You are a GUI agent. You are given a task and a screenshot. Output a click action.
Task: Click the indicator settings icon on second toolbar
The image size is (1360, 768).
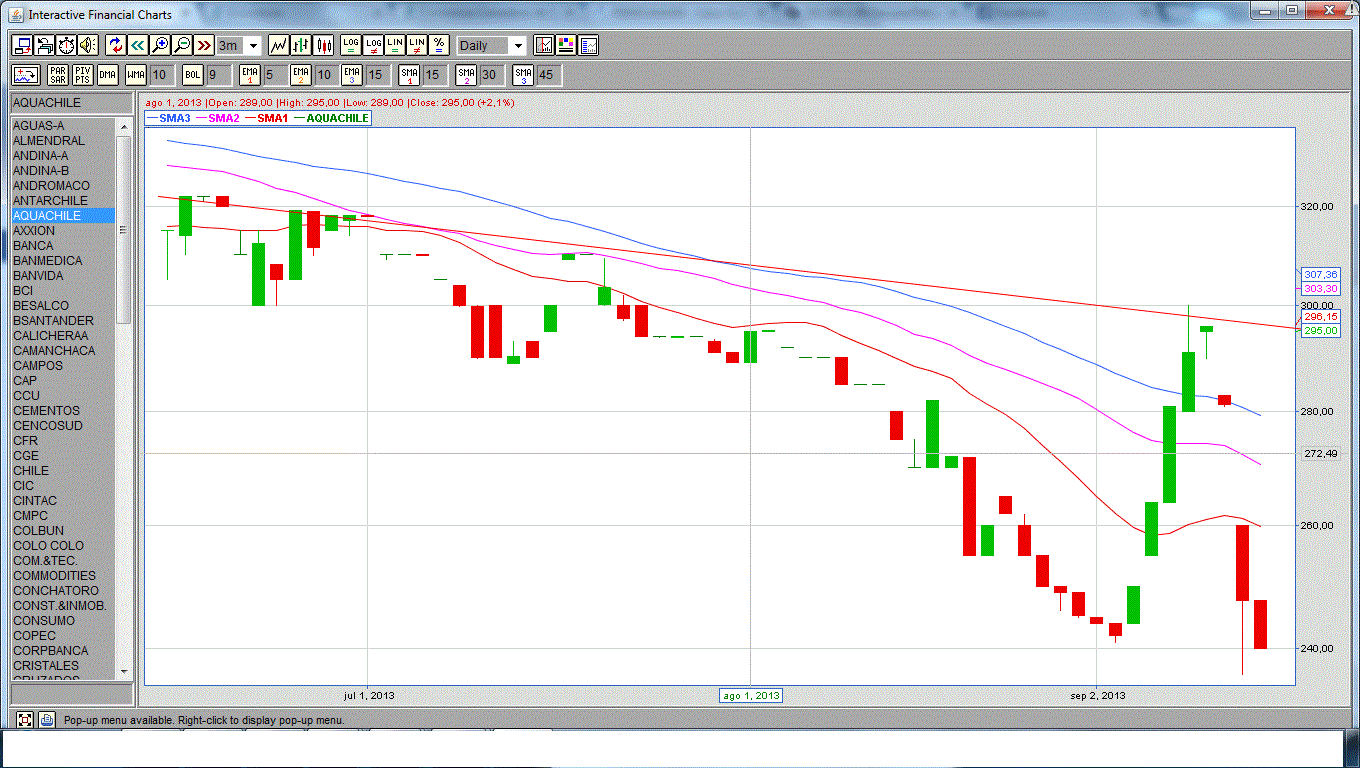[x=26, y=75]
